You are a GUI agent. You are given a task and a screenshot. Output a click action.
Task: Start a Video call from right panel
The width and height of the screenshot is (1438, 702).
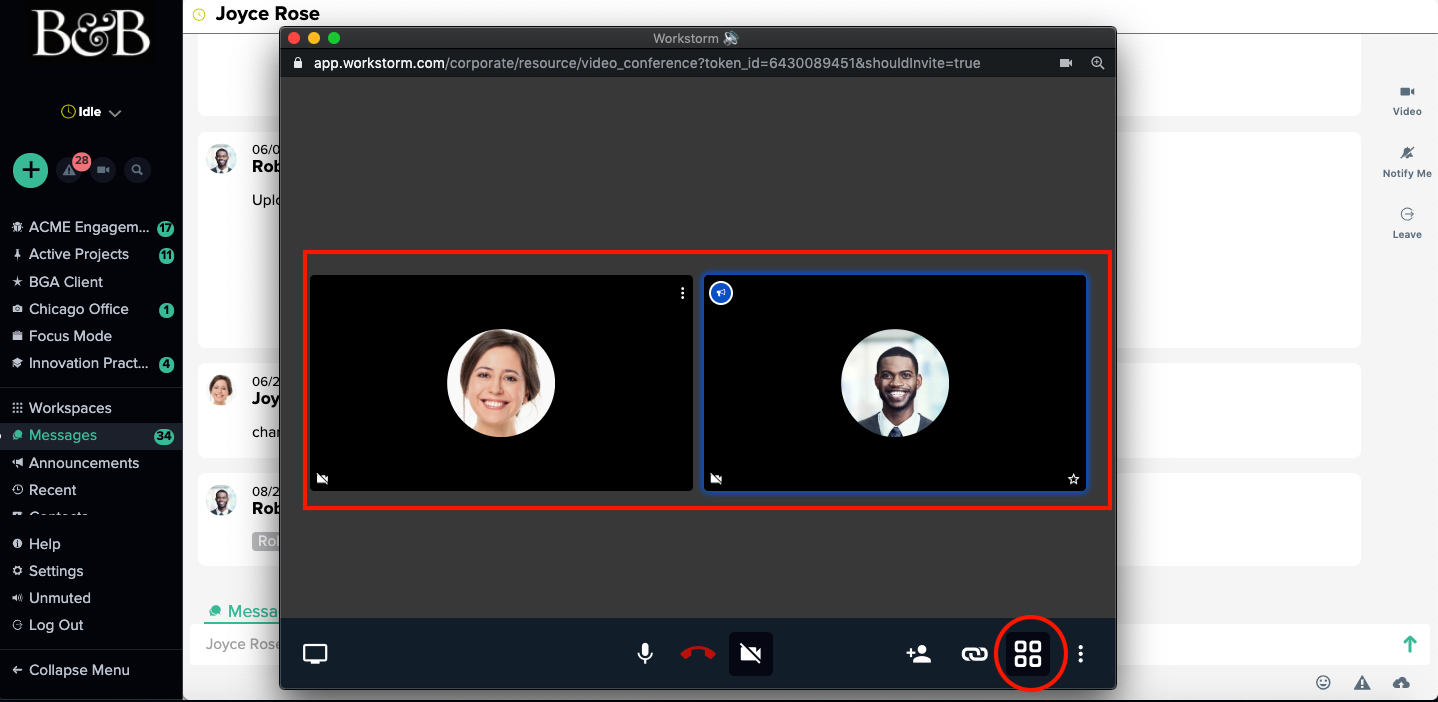point(1407,100)
